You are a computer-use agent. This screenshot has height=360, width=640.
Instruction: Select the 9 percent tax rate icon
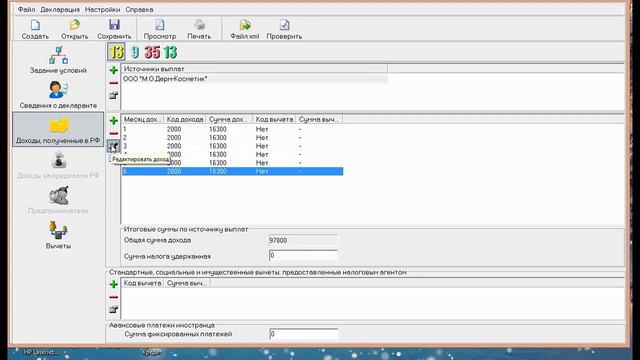(135, 52)
